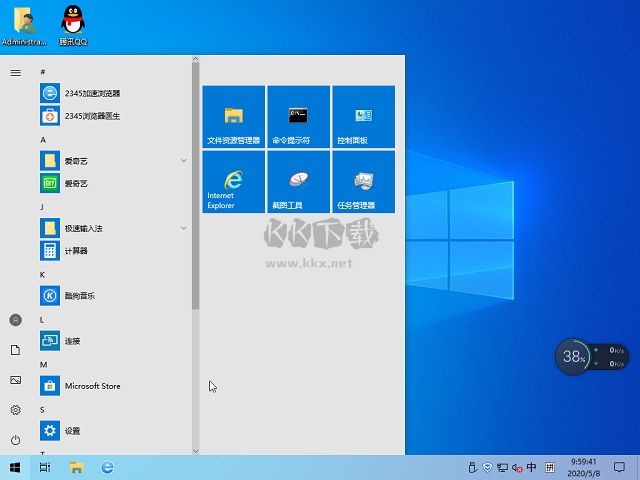Open the 连接 (Connect) app

pos(114,341)
